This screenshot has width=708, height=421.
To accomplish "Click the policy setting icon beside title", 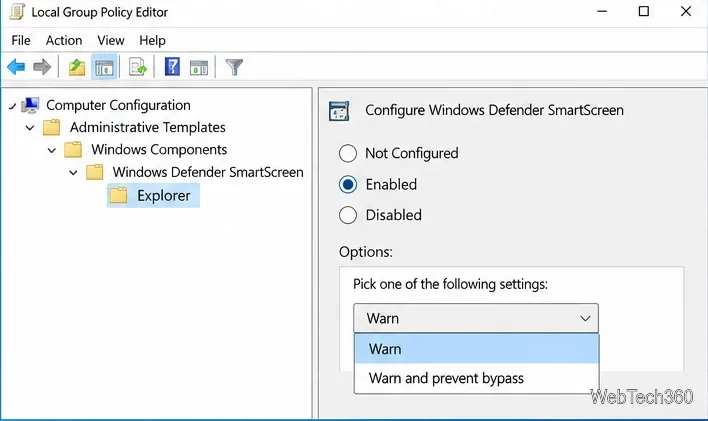I will 339,111.
